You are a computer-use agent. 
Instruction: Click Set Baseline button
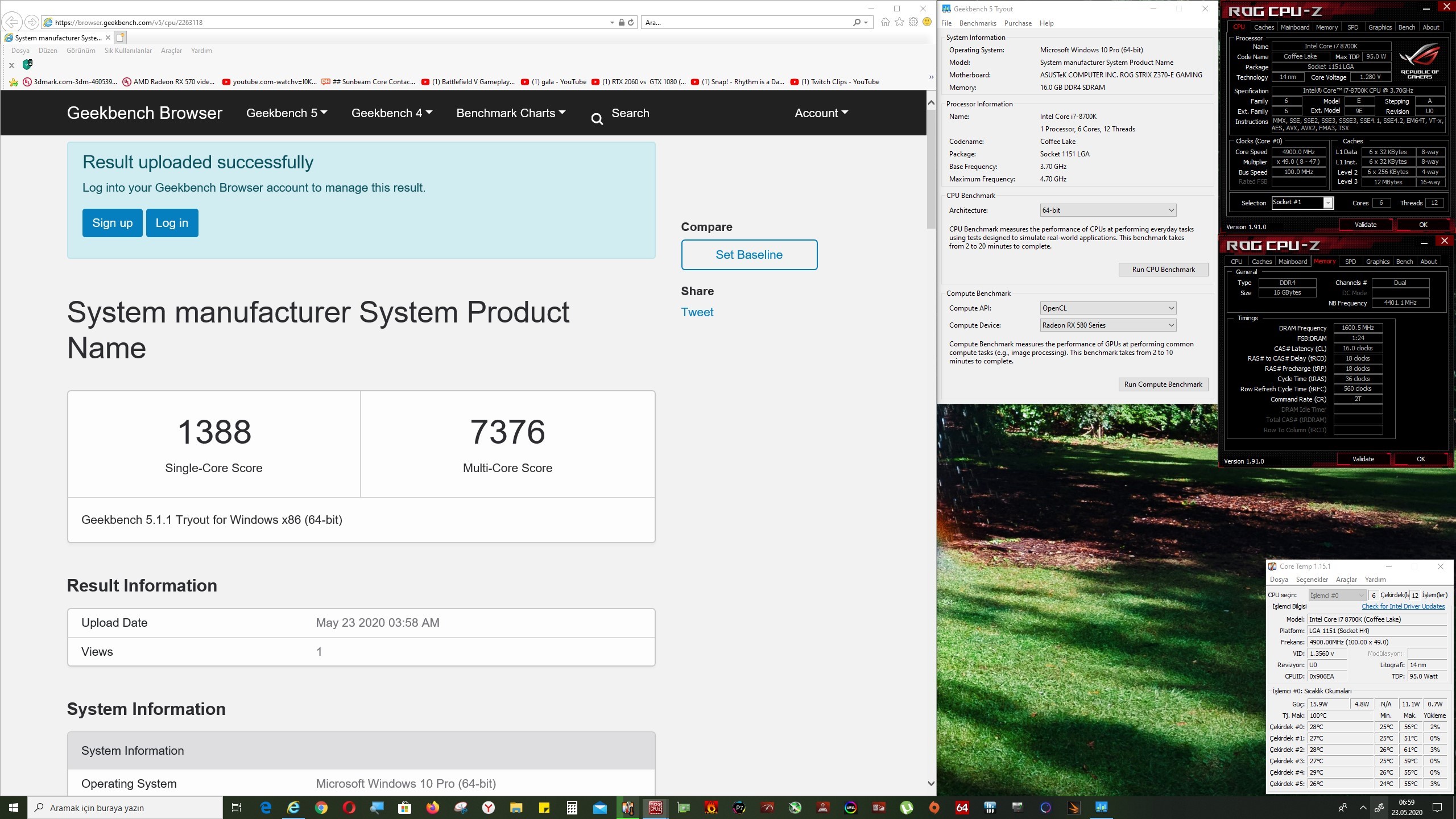[x=749, y=255]
